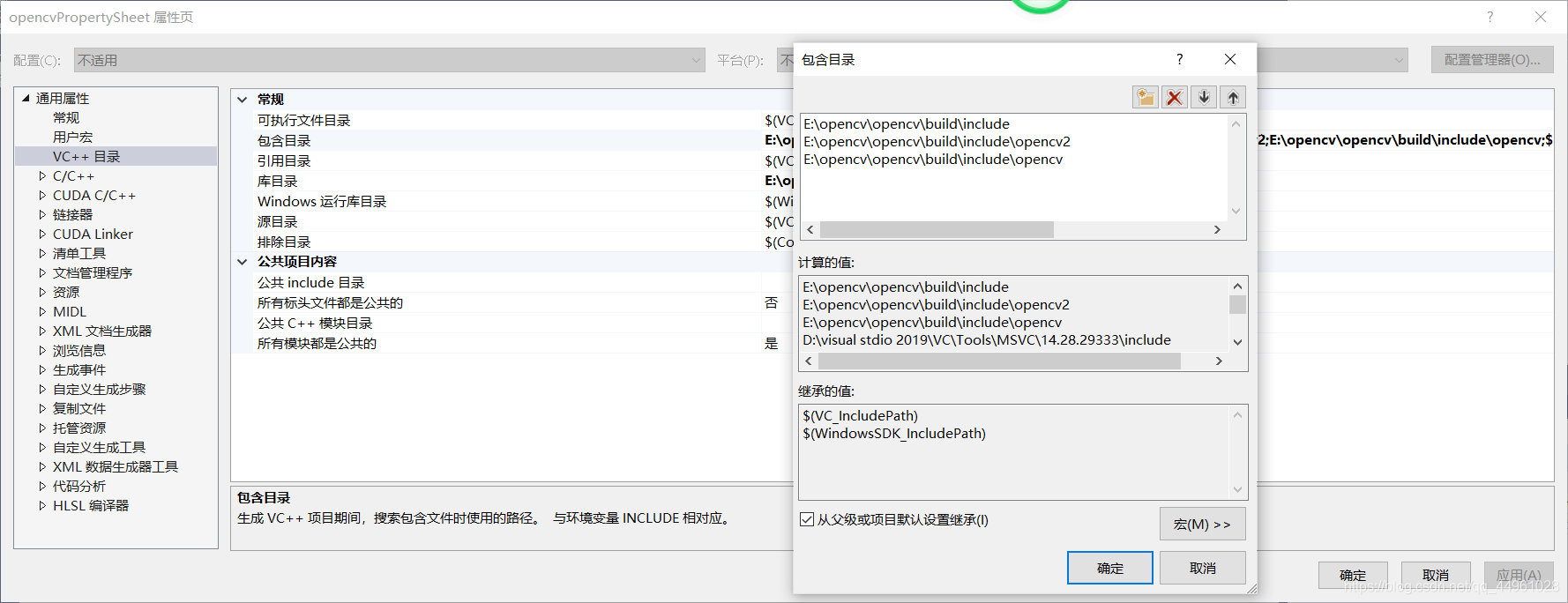Delete the selected include directory line

click(x=1174, y=98)
